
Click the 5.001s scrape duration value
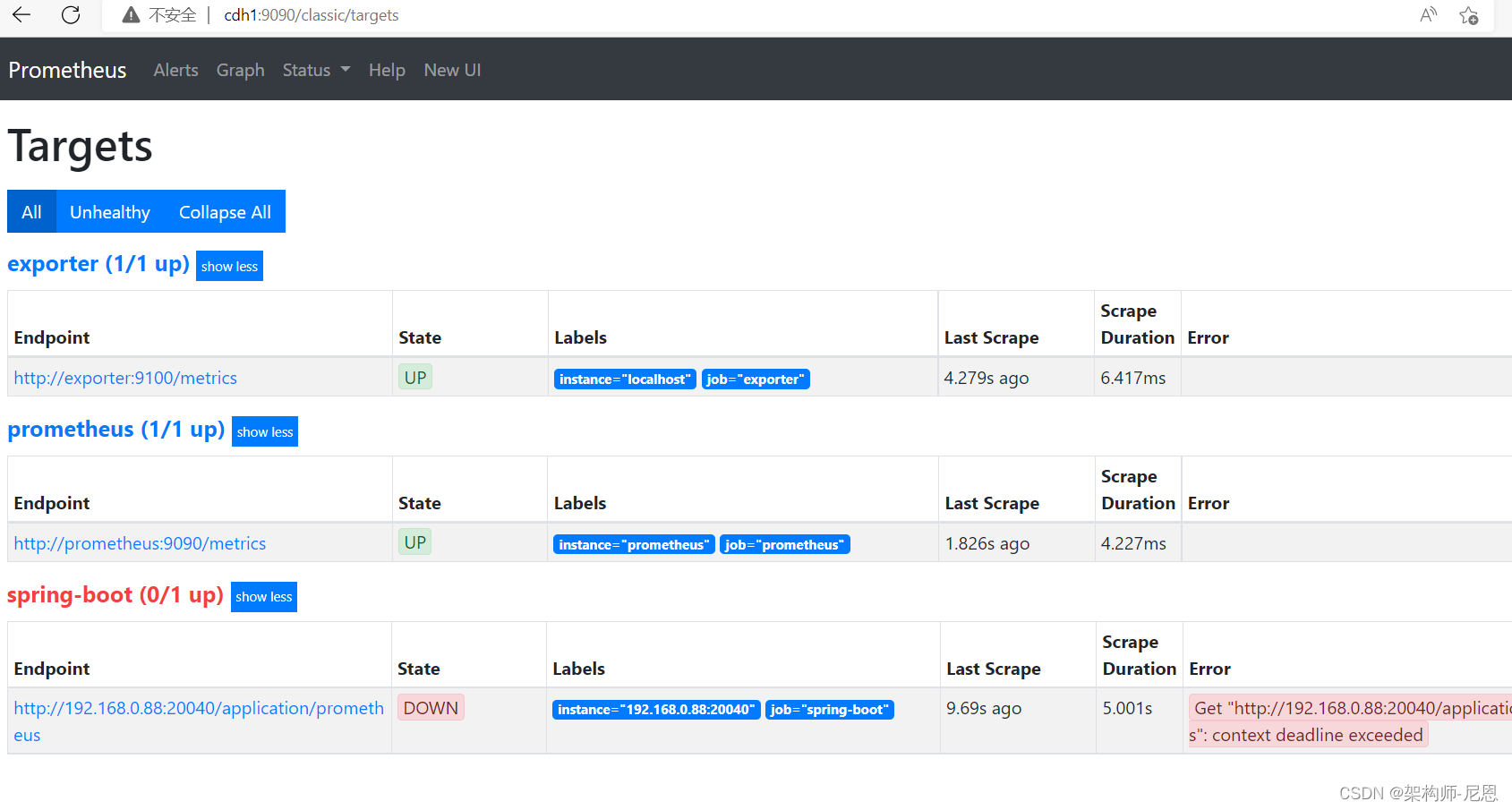click(1127, 708)
